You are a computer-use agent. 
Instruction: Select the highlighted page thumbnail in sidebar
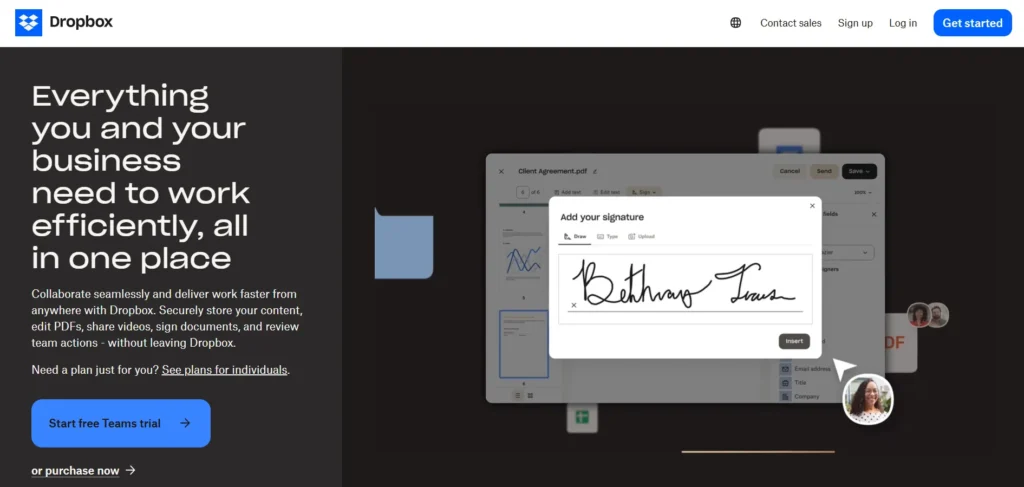(x=524, y=344)
